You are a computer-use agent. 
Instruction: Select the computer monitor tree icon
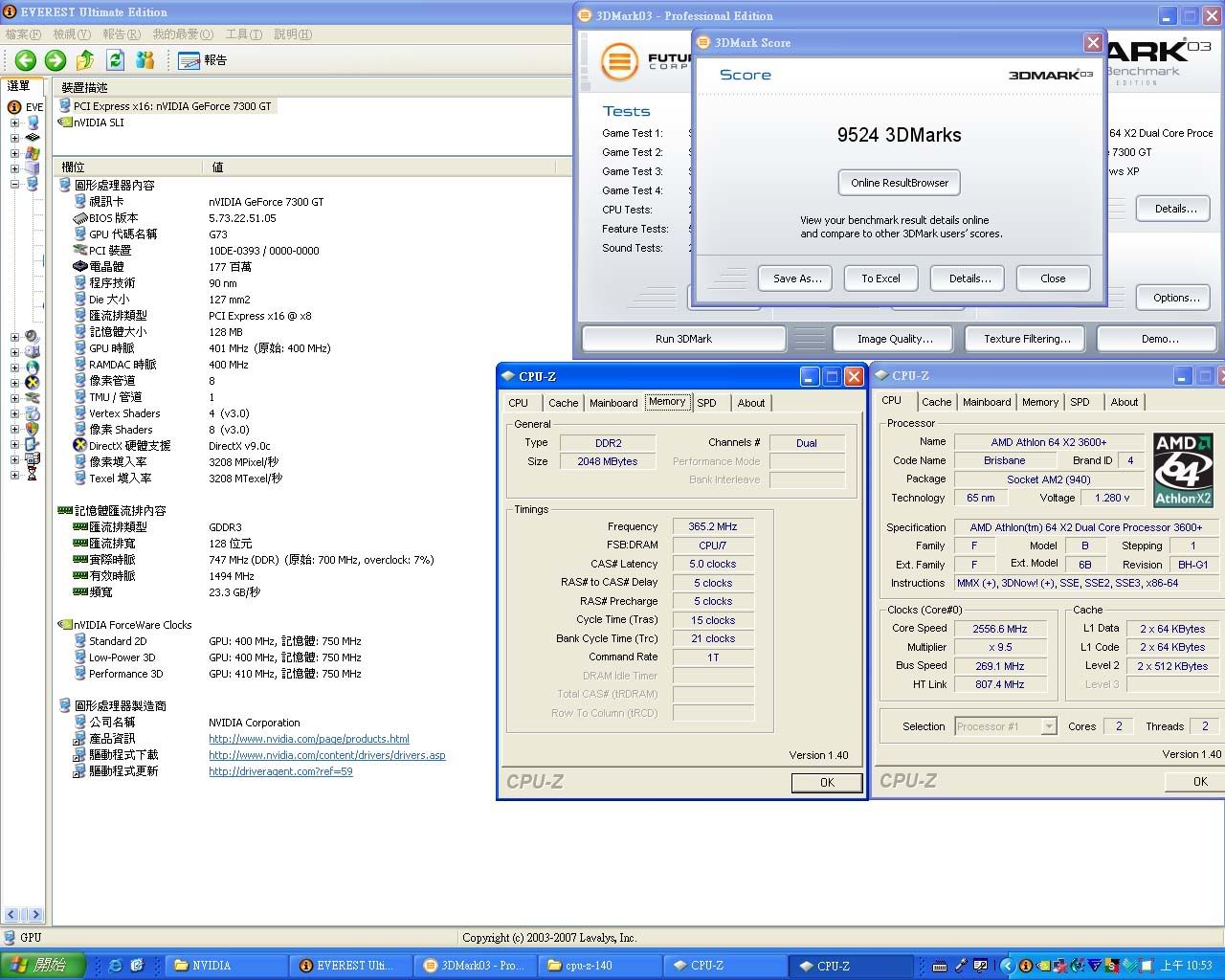(33, 122)
